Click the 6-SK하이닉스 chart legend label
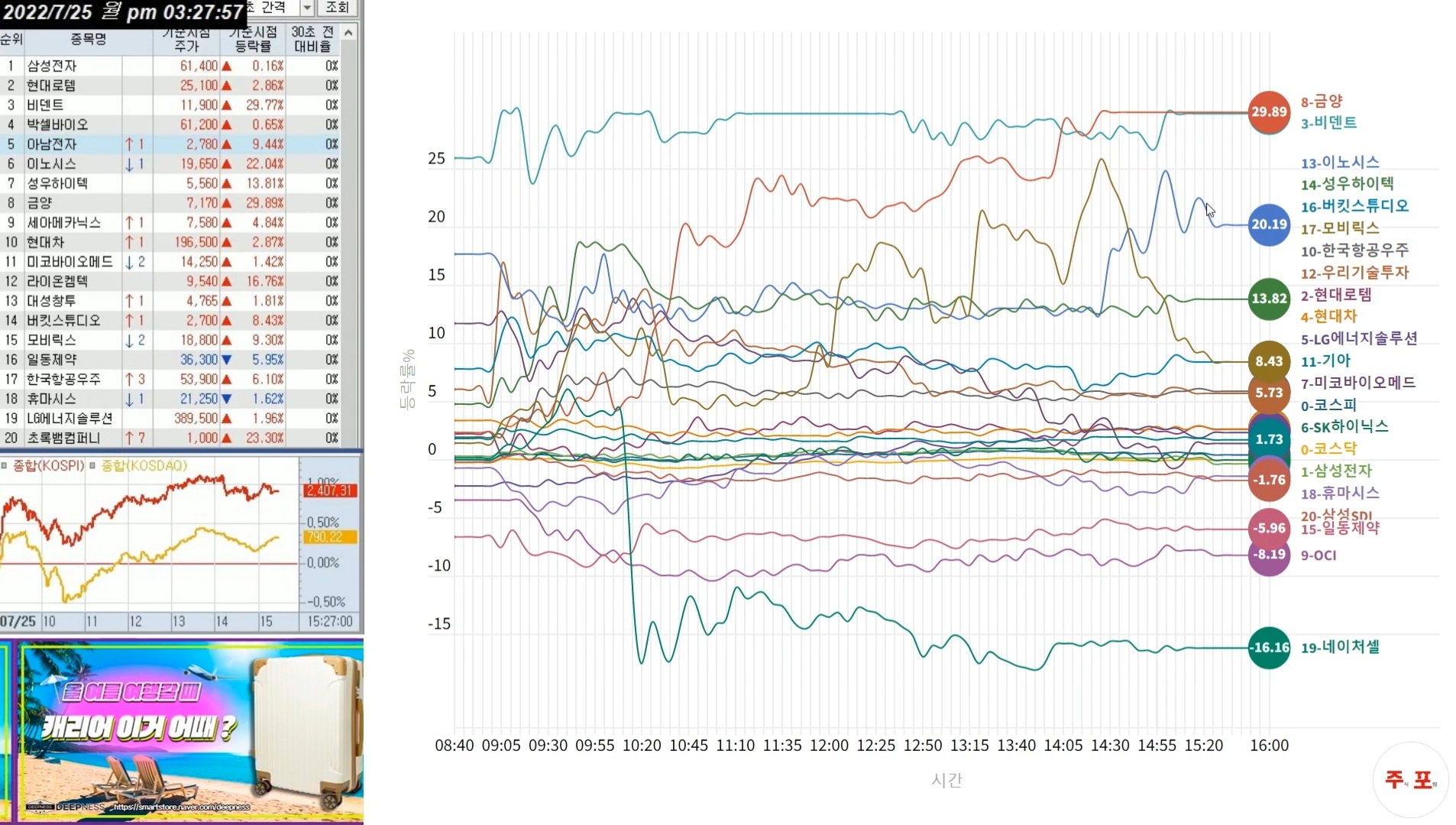1456x825 pixels. pos(1344,427)
